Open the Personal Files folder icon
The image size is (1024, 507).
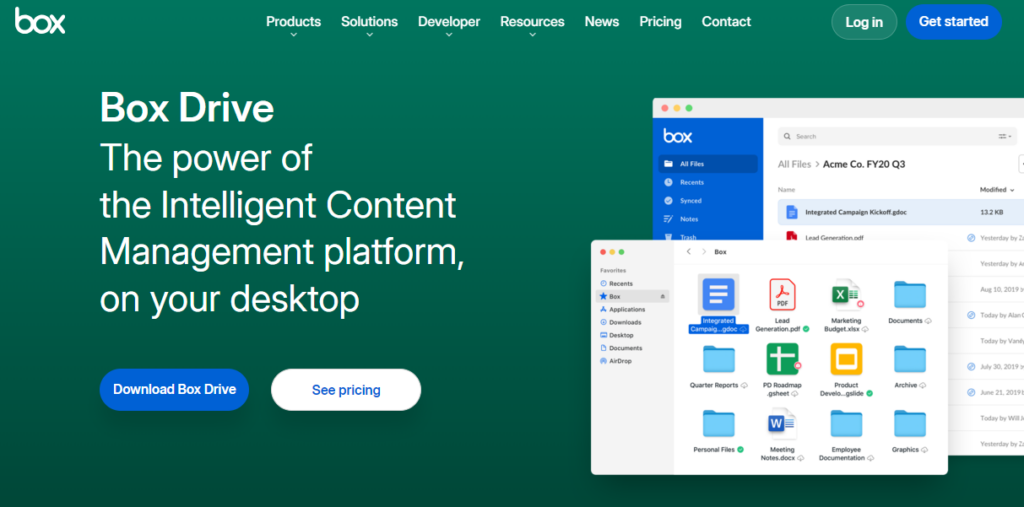pyautogui.click(x=718, y=423)
